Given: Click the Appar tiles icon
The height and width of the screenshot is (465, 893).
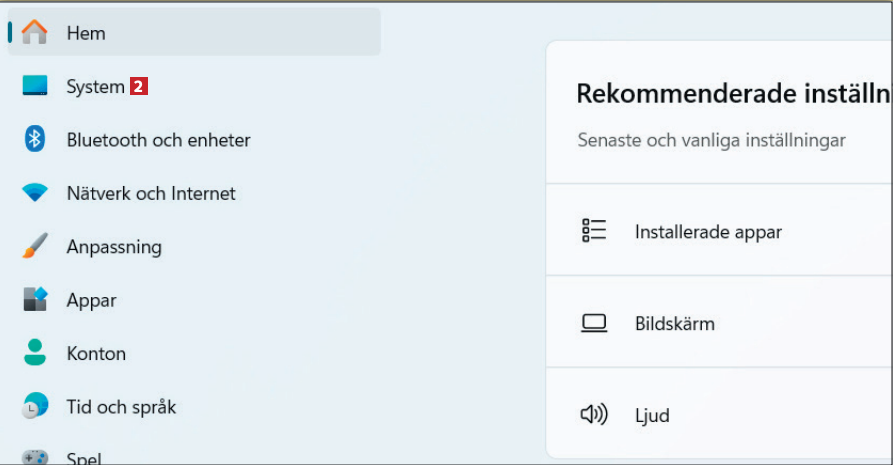Looking at the screenshot, I should [x=35, y=300].
